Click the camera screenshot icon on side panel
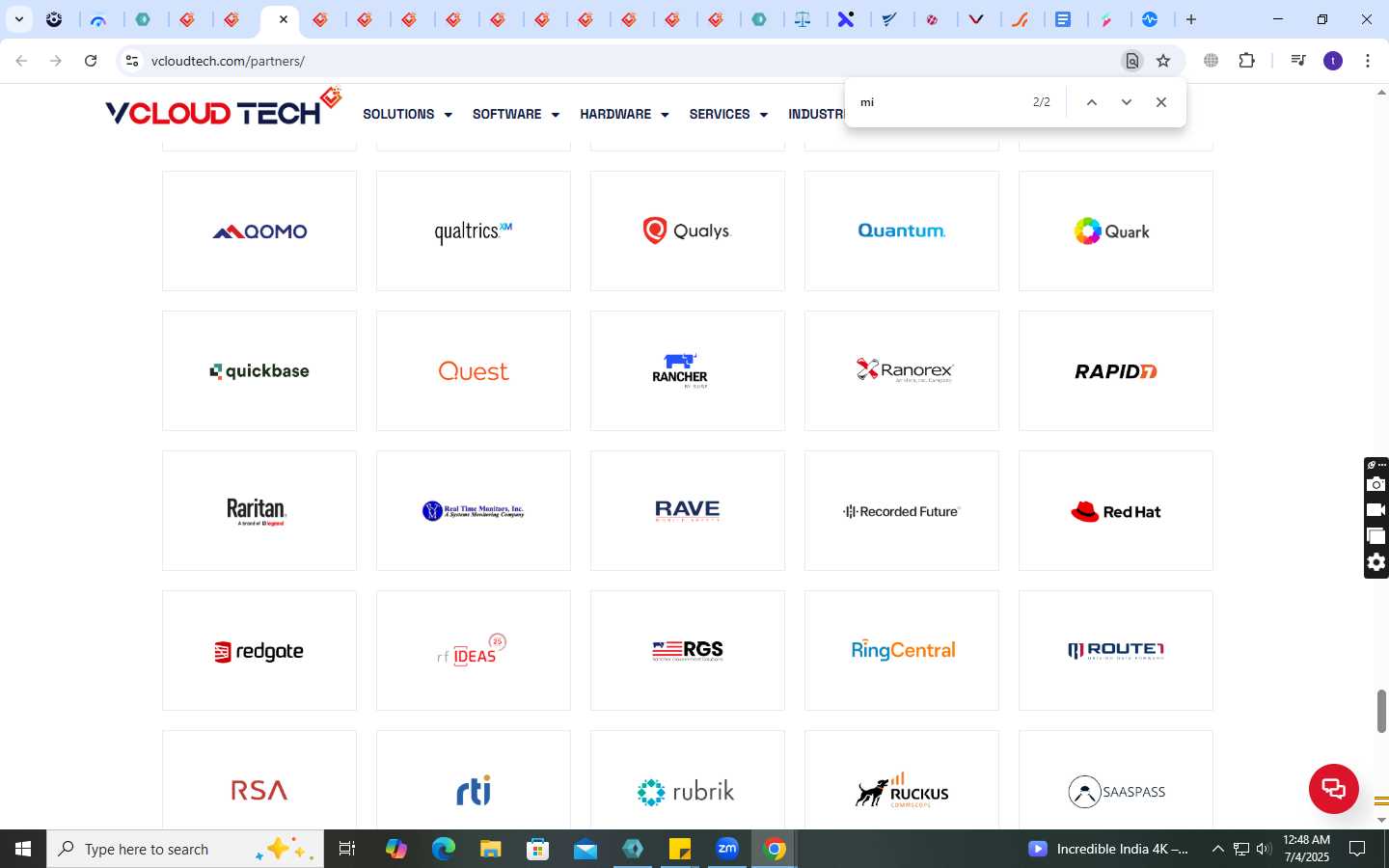1389x868 pixels. [1376, 484]
